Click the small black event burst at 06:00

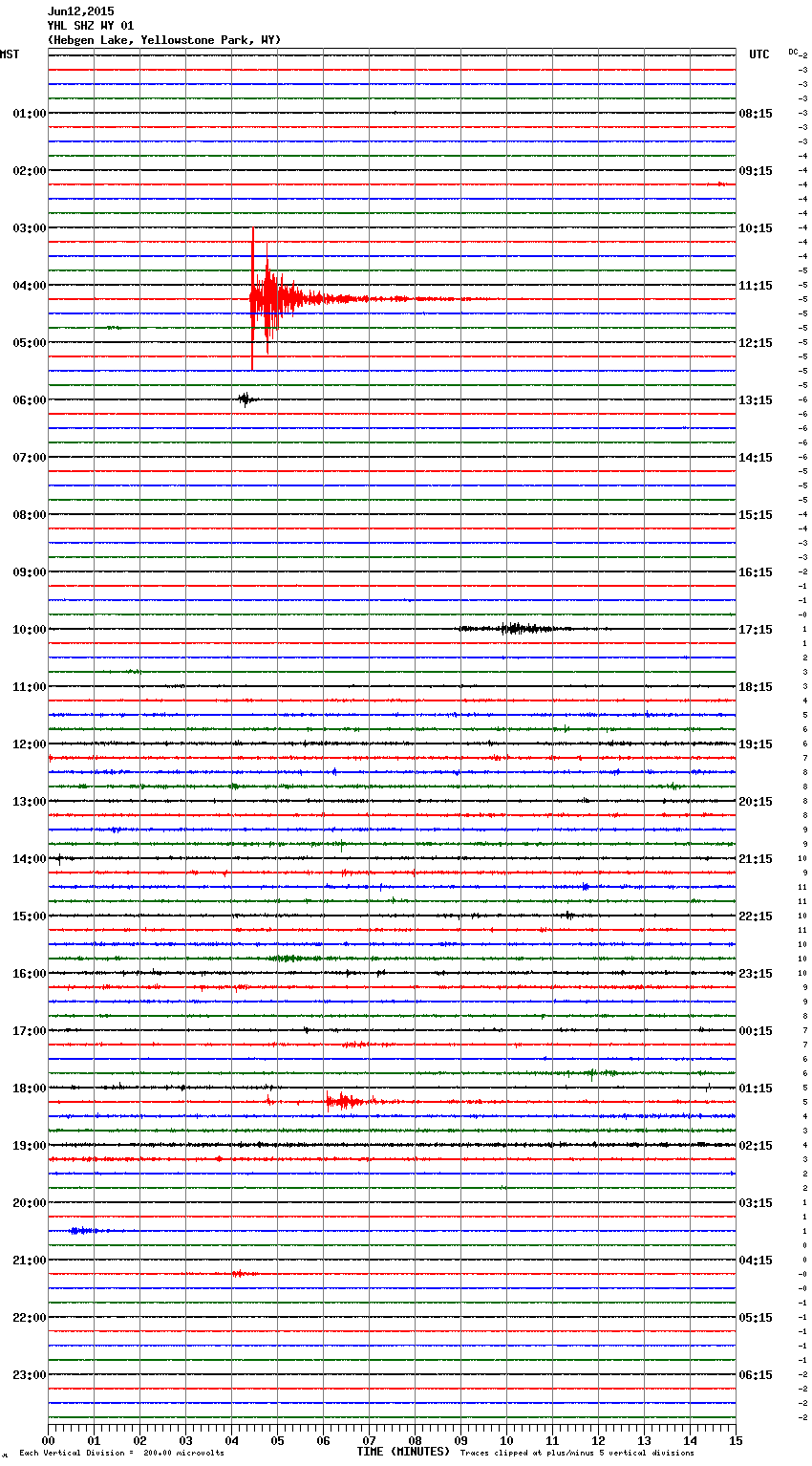point(246,399)
